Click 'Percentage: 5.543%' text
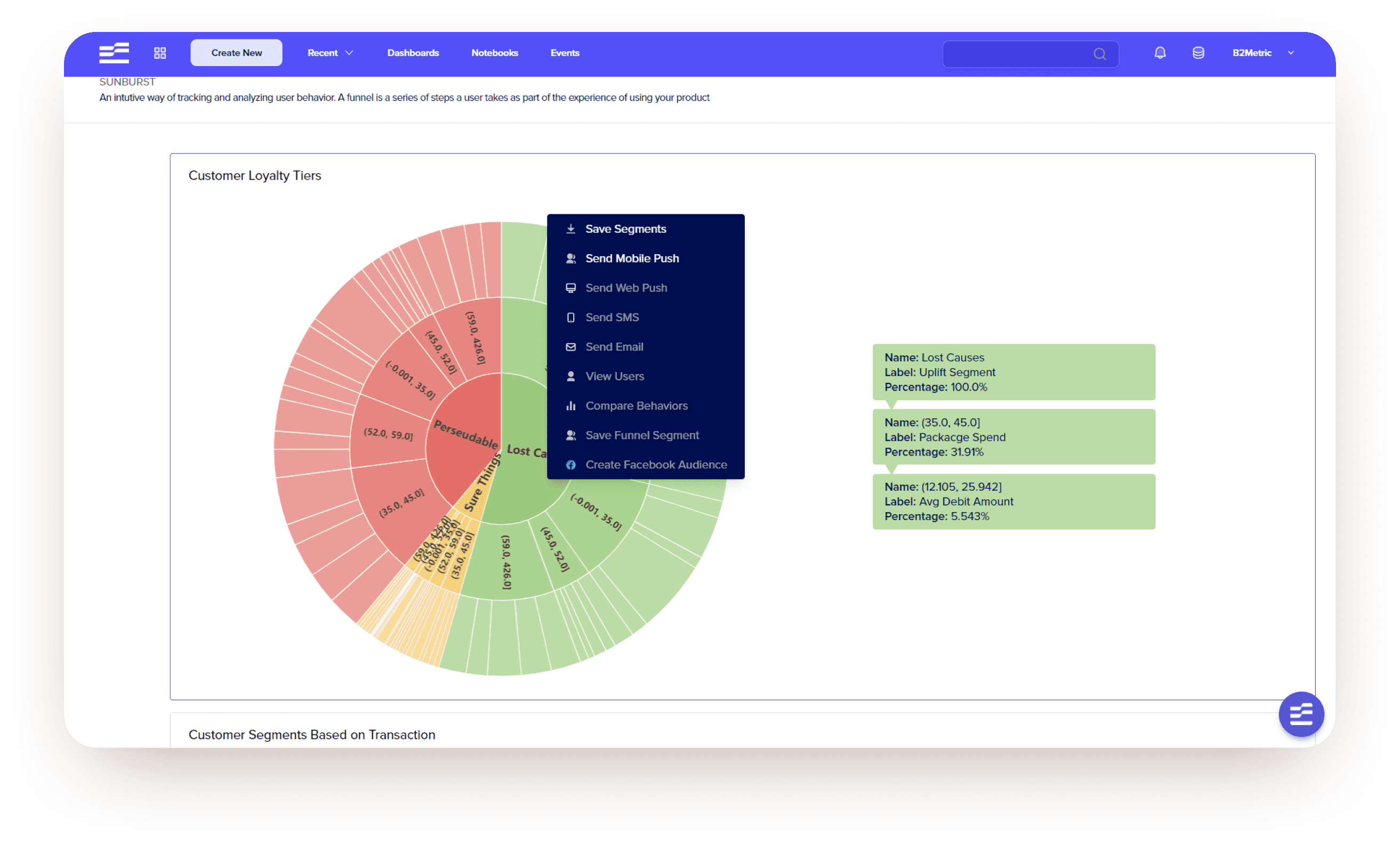 [936, 516]
